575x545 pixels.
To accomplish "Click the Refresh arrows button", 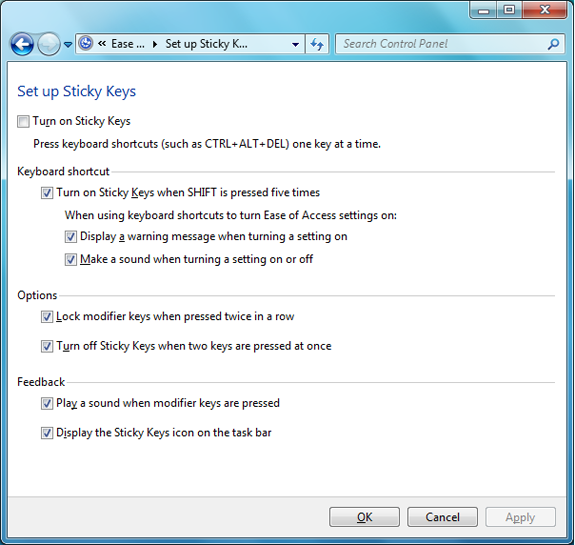I will point(317,44).
